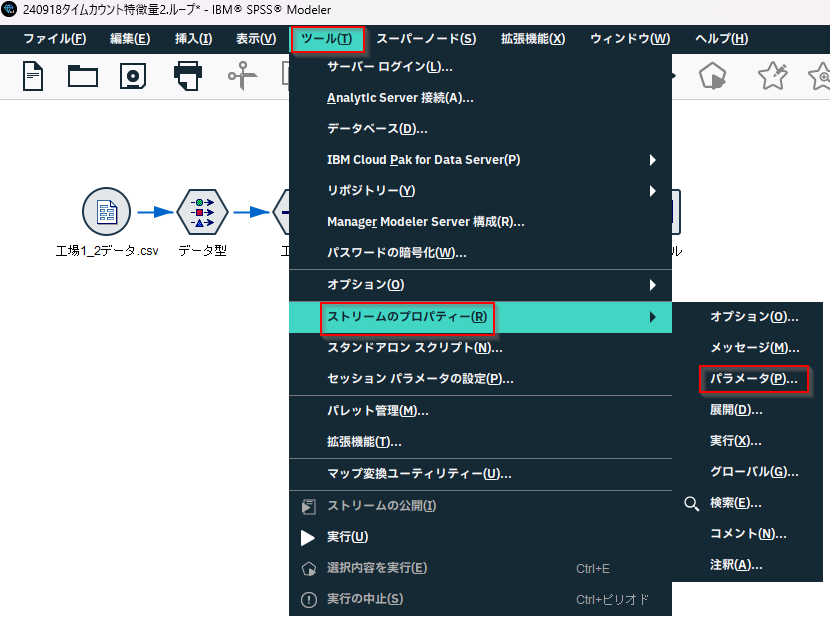Image resolution: width=830 pixels, height=635 pixels.
Task: Expand the リポジトリー(Y) submenu arrow
Action: [x=653, y=191]
